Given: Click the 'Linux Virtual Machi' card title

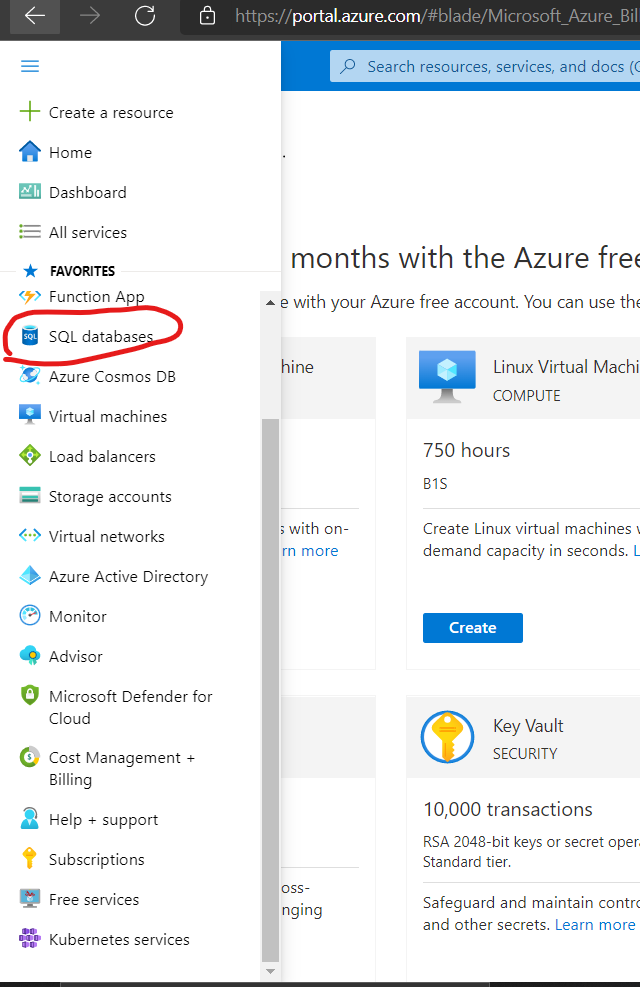Looking at the screenshot, I should (566, 366).
